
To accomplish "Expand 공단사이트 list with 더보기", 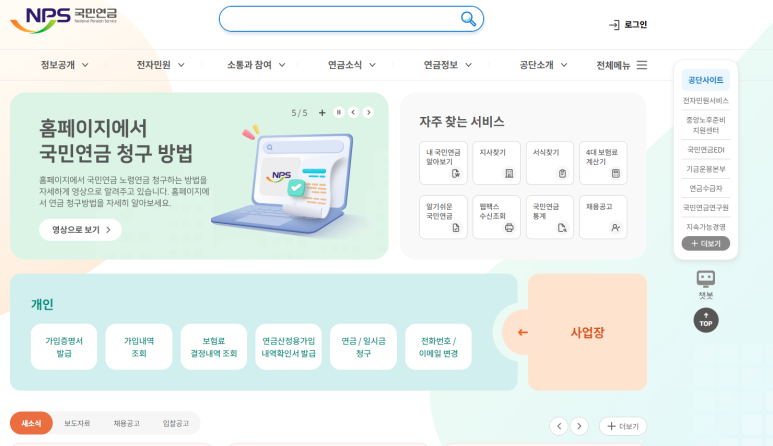I will pyautogui.click(x=705, y=243).
